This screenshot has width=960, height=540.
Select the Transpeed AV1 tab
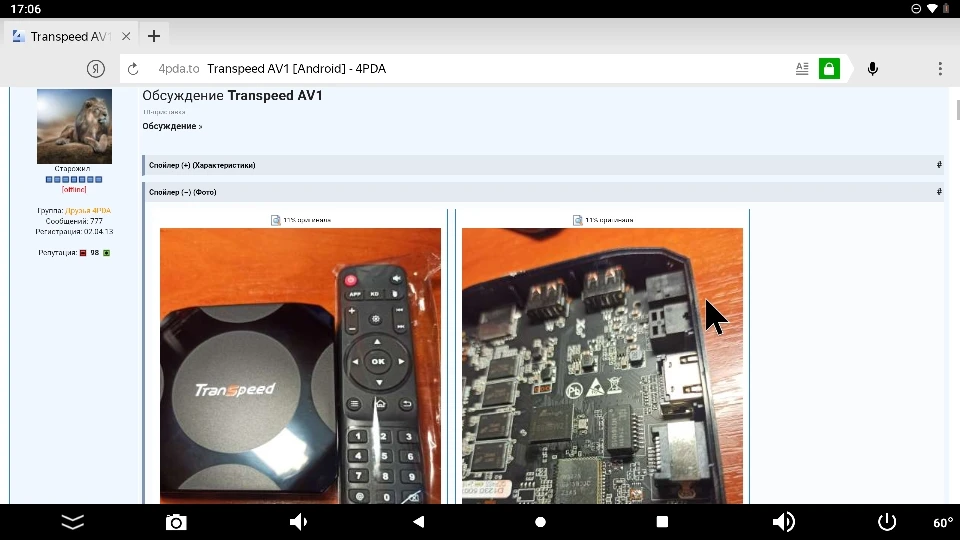(71, 36)
